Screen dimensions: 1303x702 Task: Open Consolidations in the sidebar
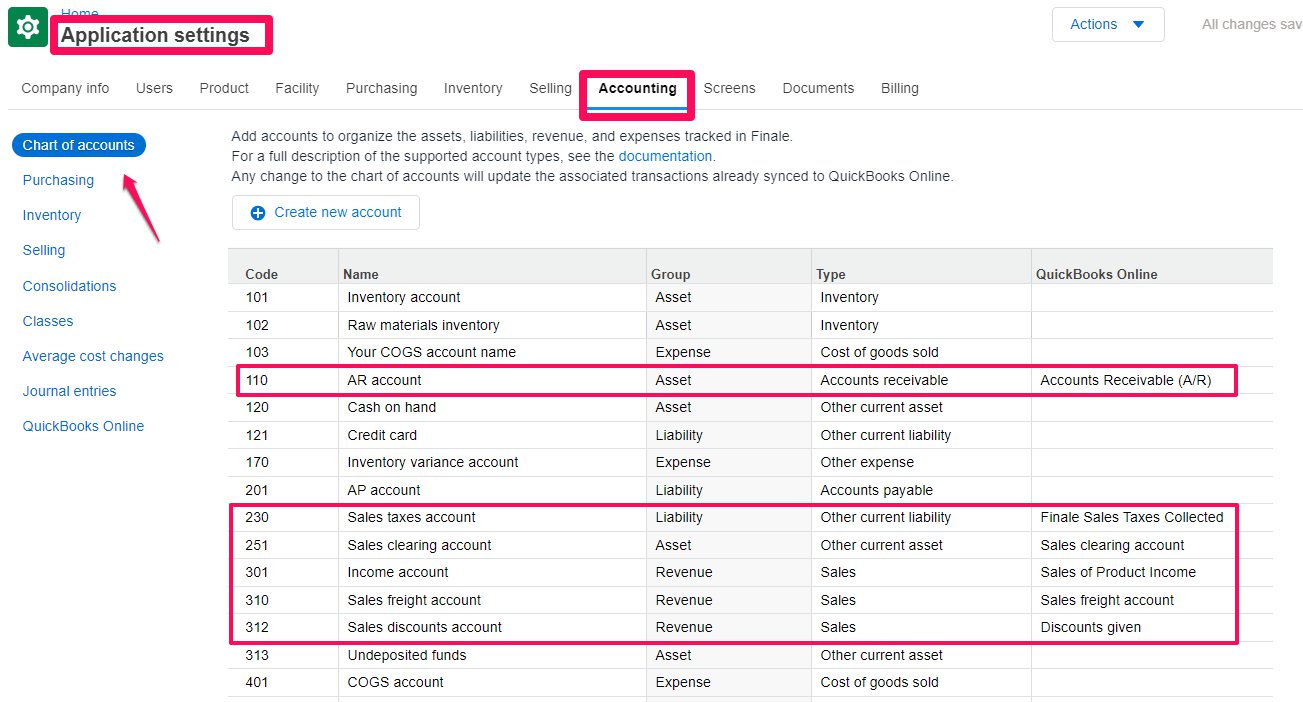(69, 286)
